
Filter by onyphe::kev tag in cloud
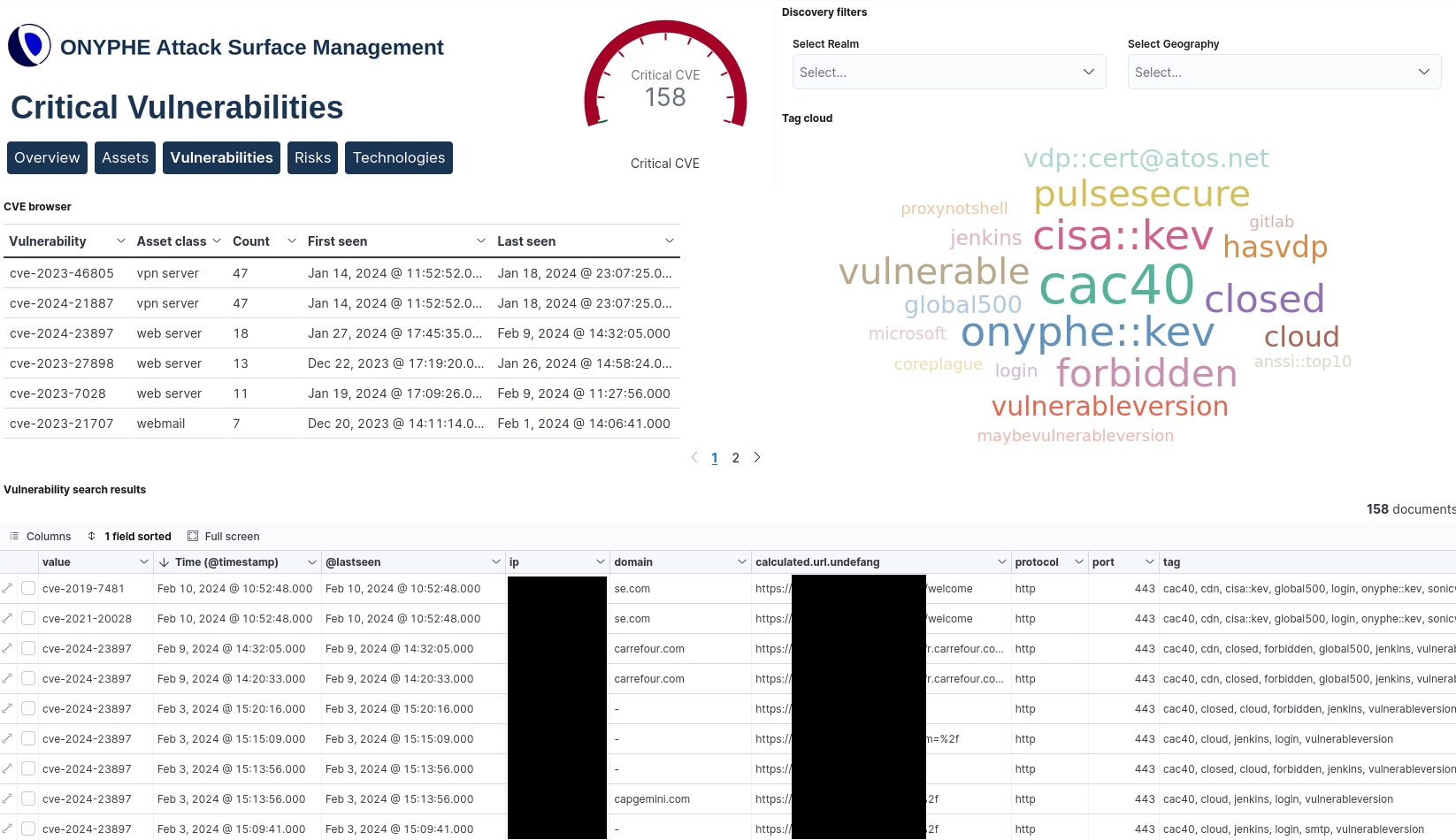point(1088,332)
